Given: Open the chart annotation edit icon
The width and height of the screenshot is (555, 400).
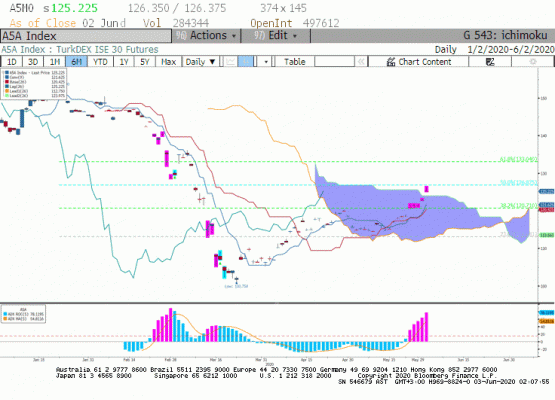Looking at the screenshot, I should 490,62.
